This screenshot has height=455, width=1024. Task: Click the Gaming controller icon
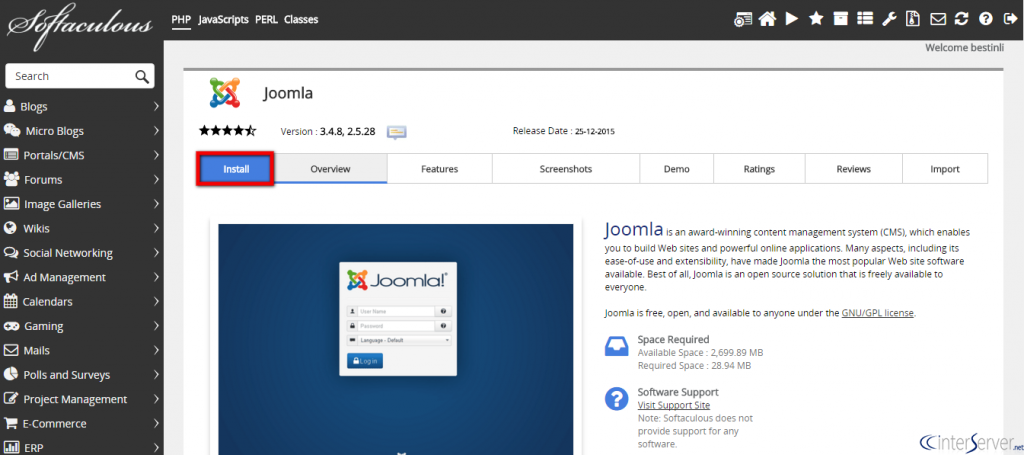coord(11,326)
